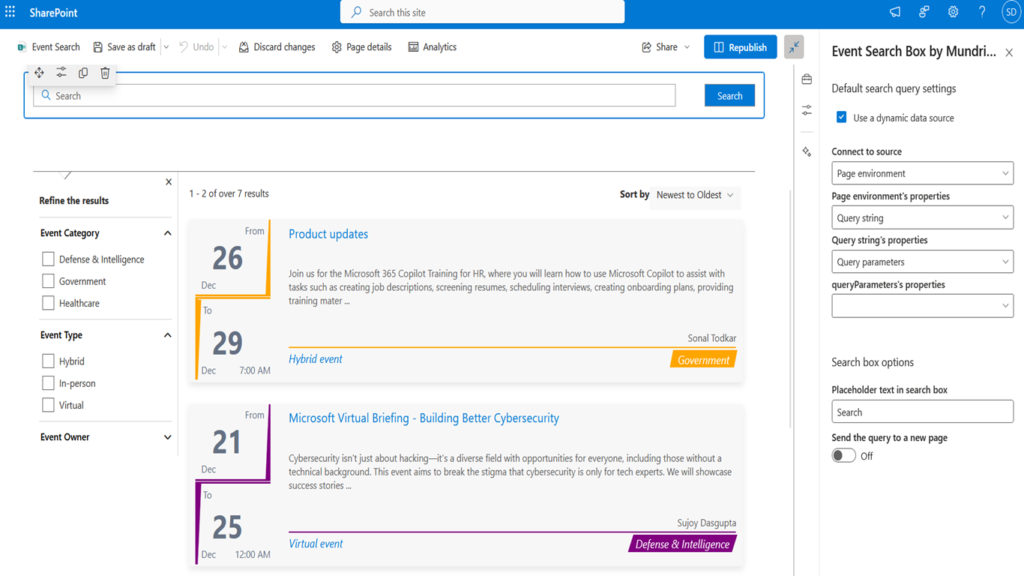Open the edit web part sliders icon
This screenshot has height=576, width=1024.
point(61,73)
